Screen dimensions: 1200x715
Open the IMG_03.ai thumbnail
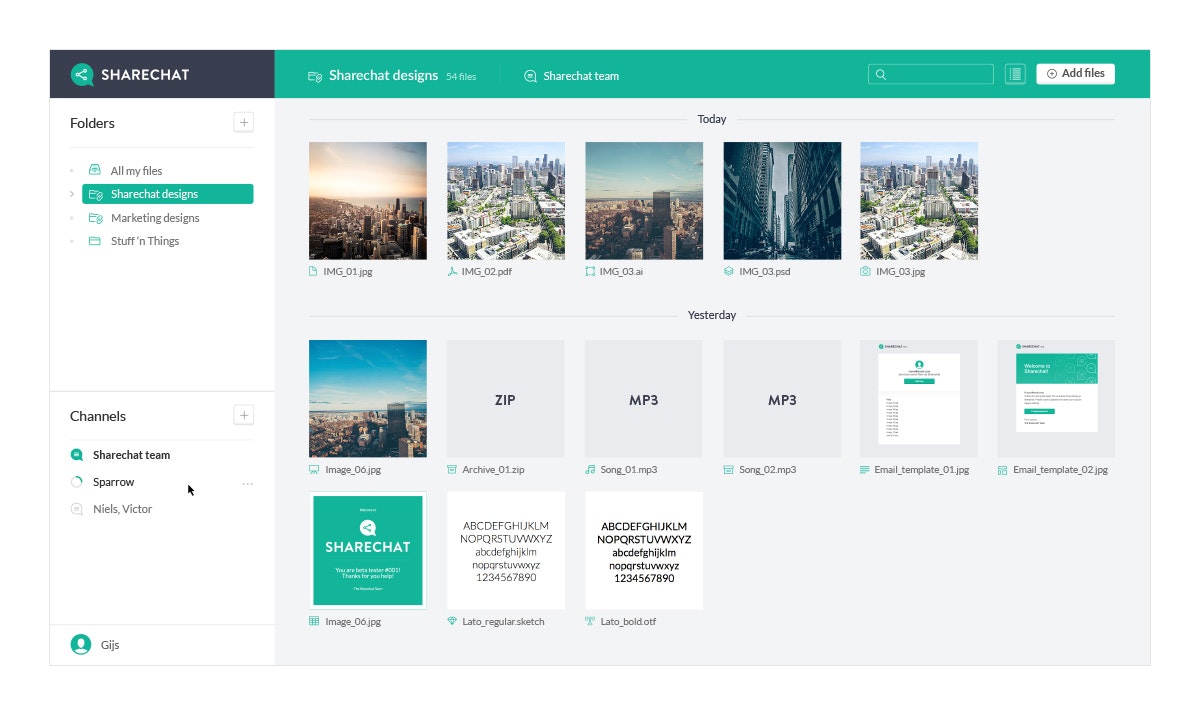point(644,201)
